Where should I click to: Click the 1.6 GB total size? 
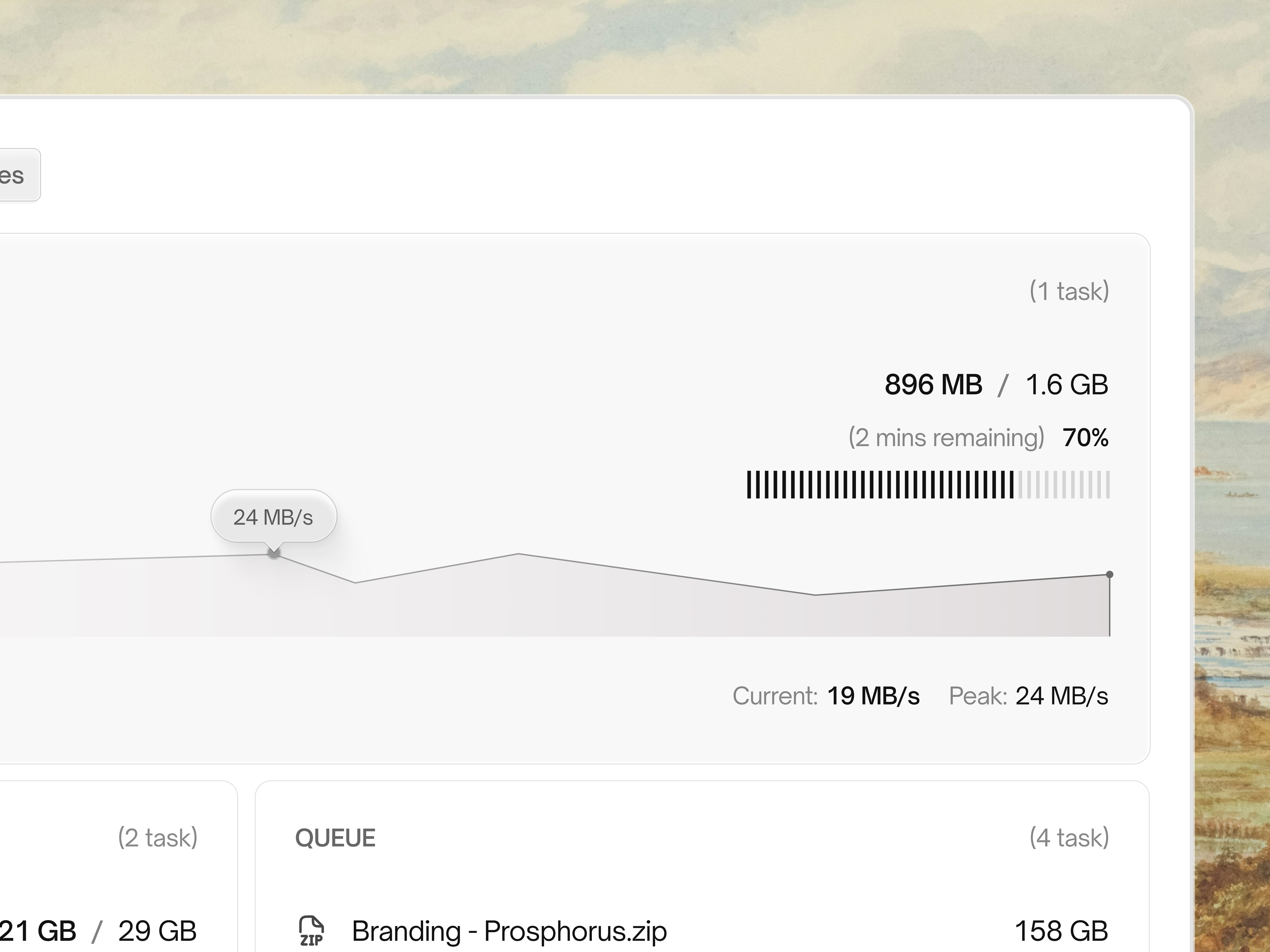1067,385
